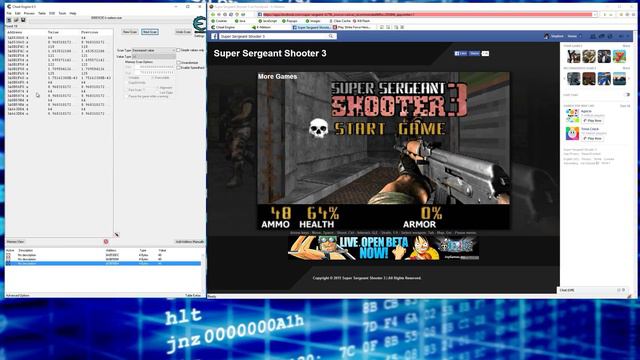Image resolution: width=640 pixels, height=360 pixels.
Task: Open fourth game thumbnail in the top sidebar row
Action: click(619, 56)
